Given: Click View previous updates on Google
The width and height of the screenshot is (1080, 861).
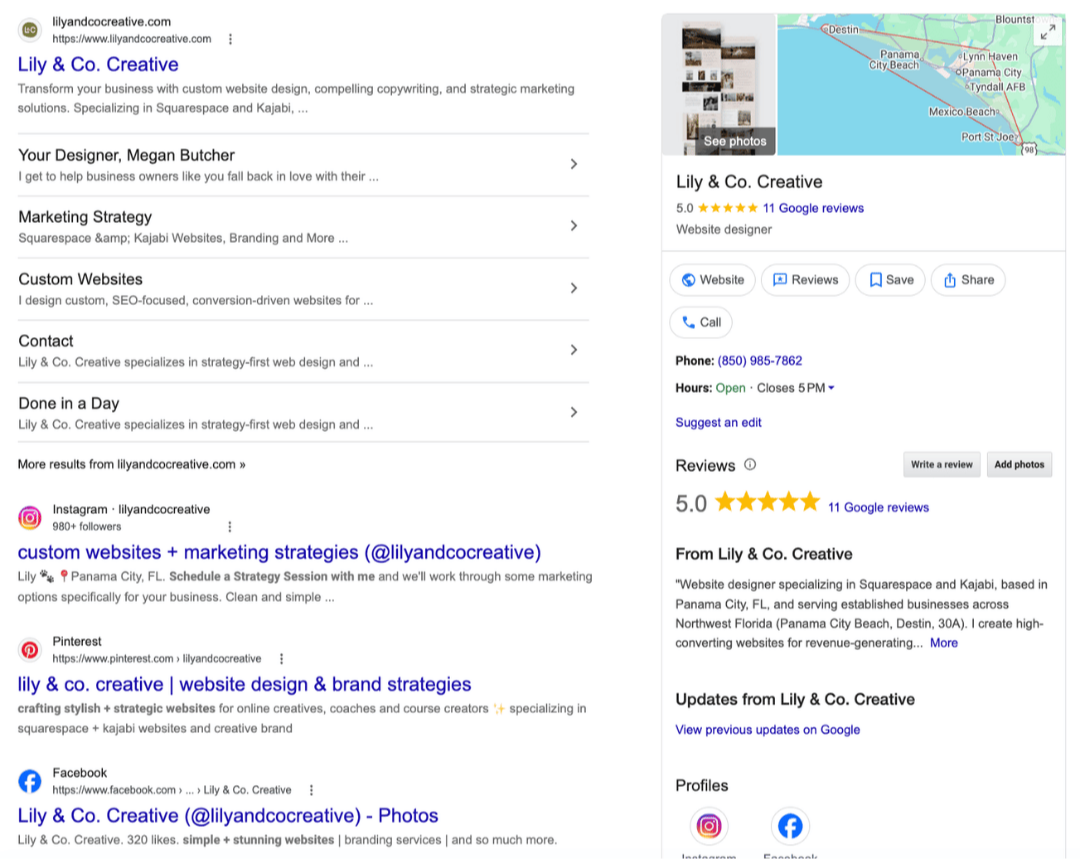Looking at the screenshot, I should click(767, 729).
